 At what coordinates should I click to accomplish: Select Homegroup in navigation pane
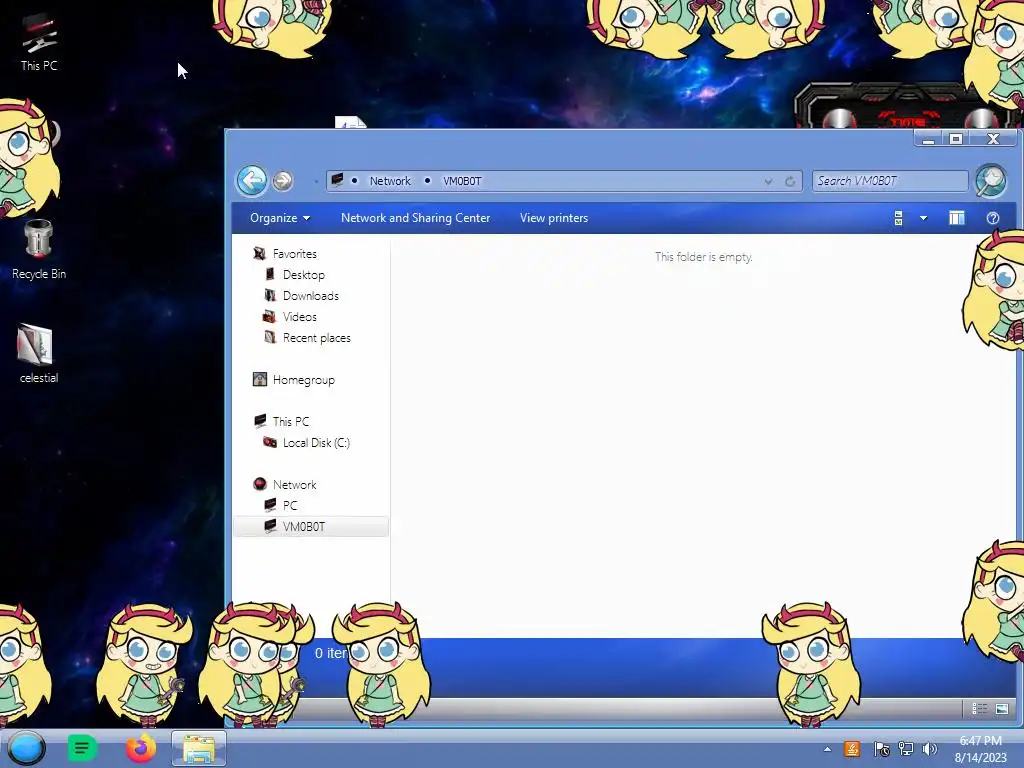tap(304, 379)
